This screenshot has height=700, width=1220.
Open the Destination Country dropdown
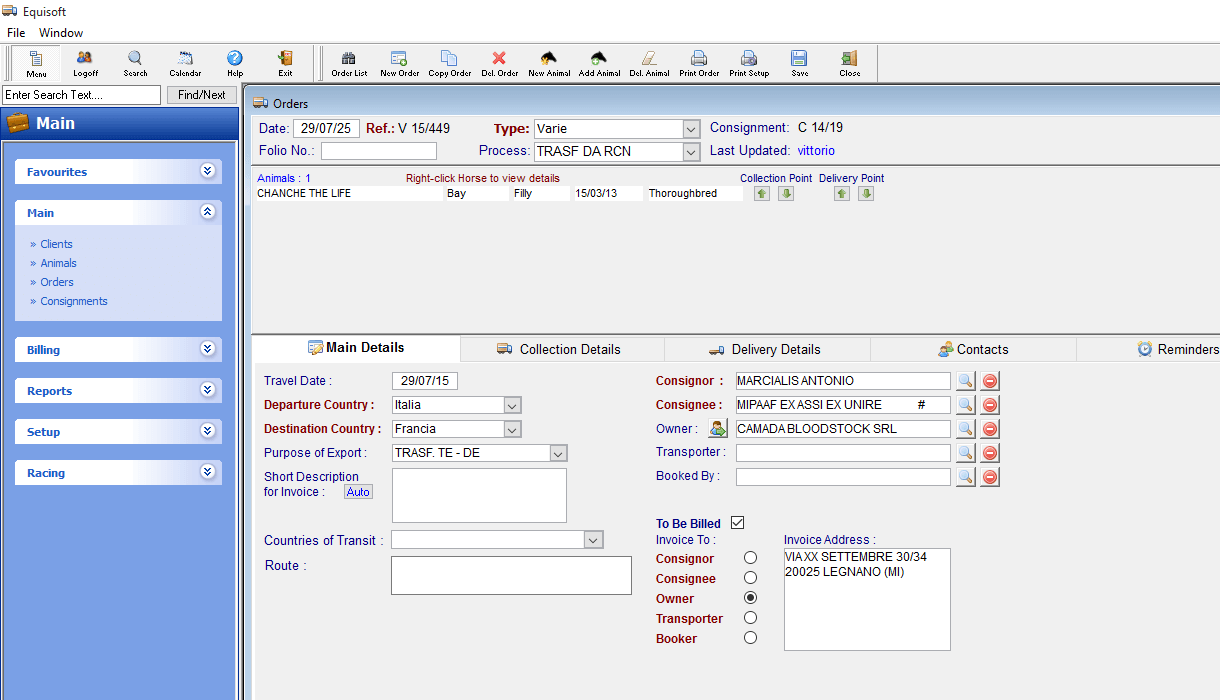pyautogui.click(x=513, y=429)
